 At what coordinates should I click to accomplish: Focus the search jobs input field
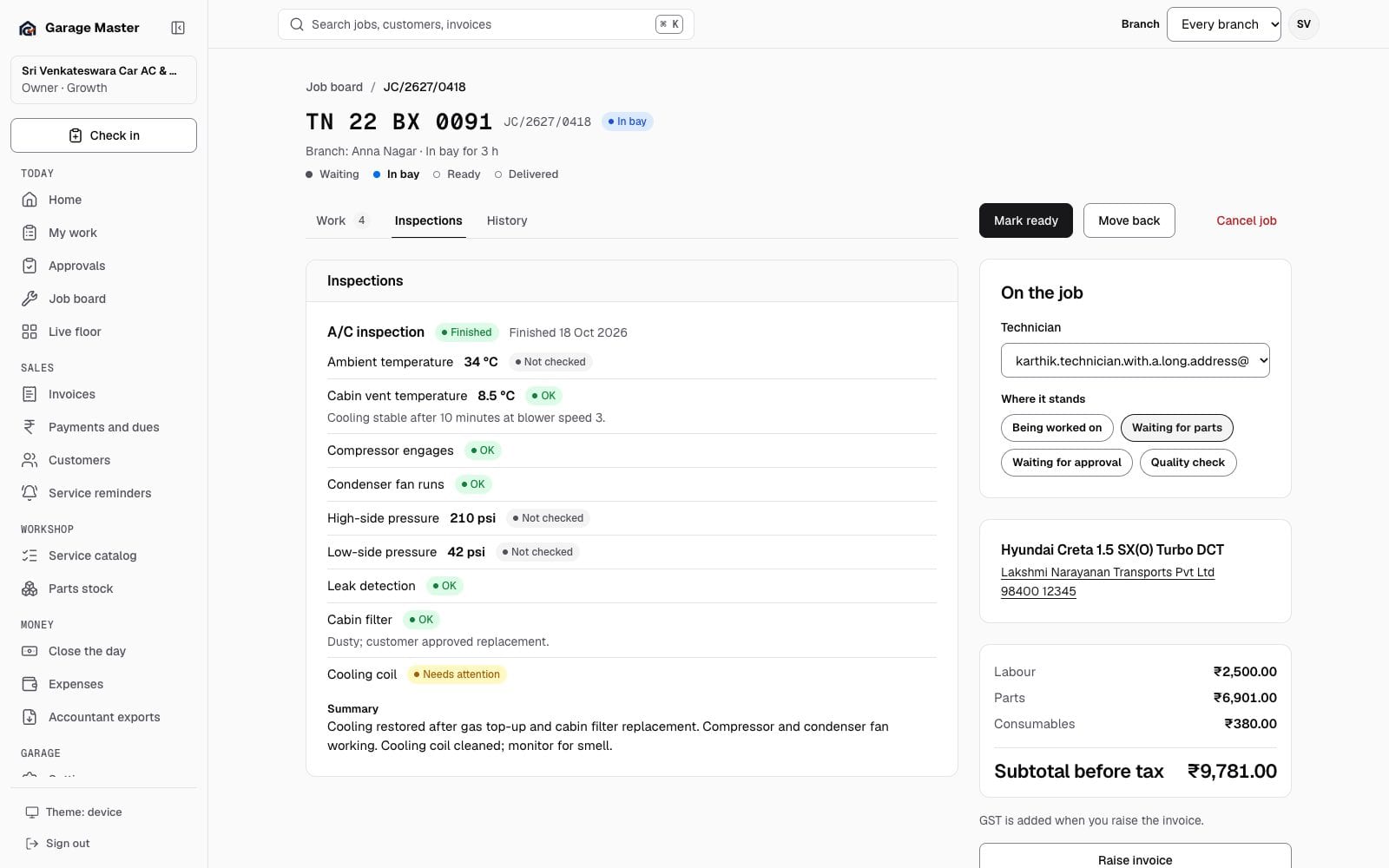pyautogui.click(x=485, y=24)
